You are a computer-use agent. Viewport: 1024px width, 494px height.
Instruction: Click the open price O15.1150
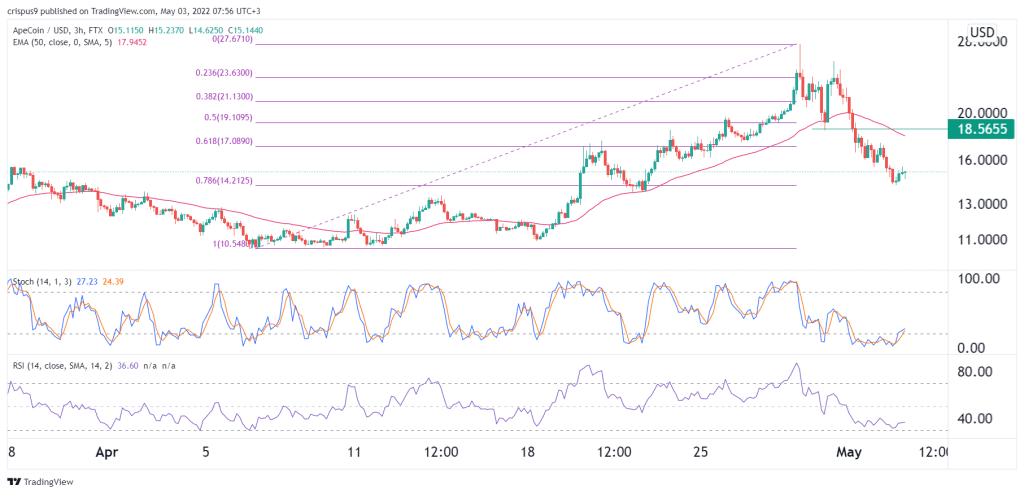click(127, 30)
